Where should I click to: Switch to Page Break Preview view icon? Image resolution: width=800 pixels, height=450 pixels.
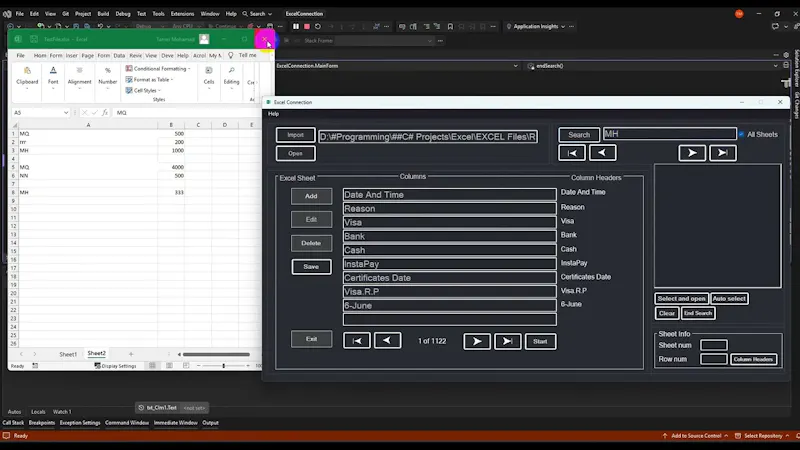tap(186, 366)
